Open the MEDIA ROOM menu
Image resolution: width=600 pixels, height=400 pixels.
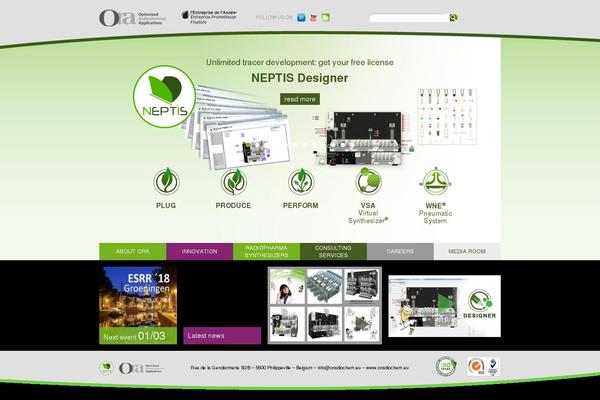467,251
